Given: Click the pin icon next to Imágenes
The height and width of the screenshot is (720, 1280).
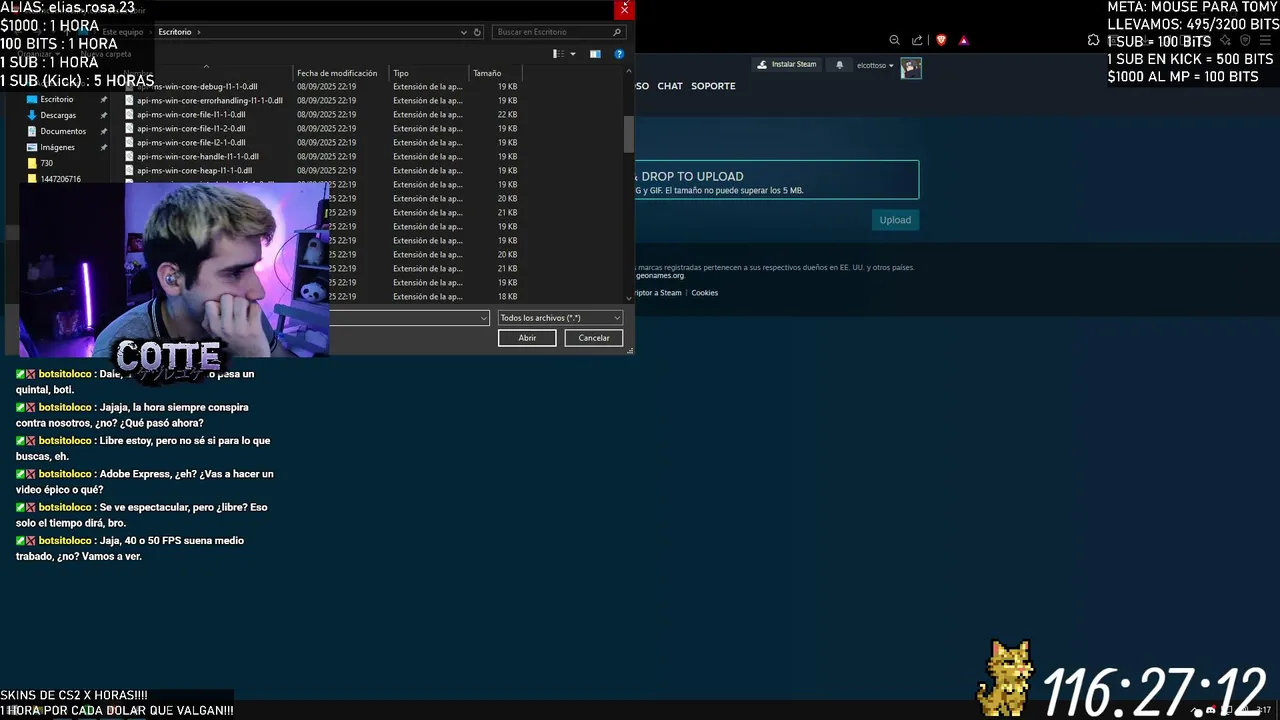Looking at the screenshot, I should point(103,147).
